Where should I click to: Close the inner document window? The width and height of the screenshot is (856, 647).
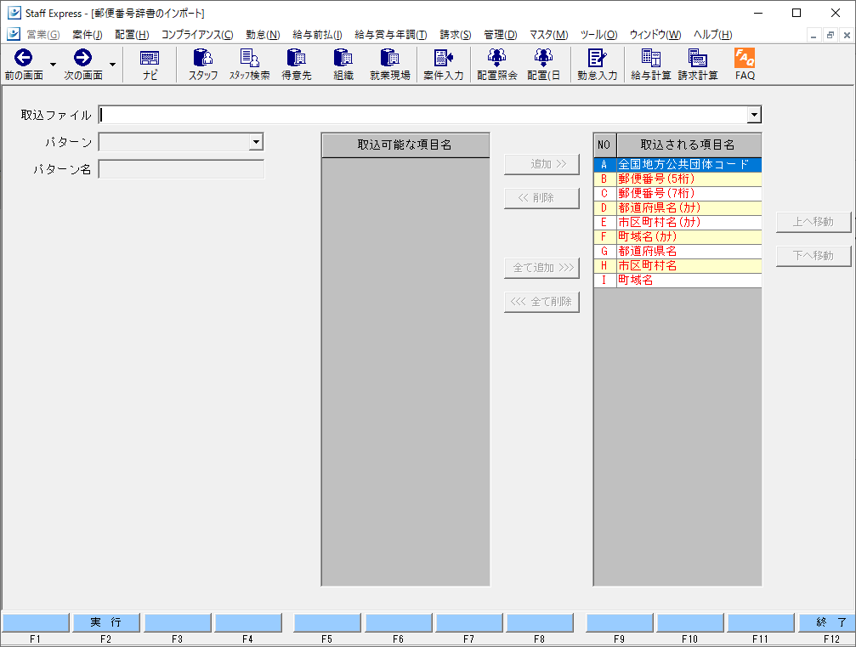pyautogui.click(x=846, y=35)
